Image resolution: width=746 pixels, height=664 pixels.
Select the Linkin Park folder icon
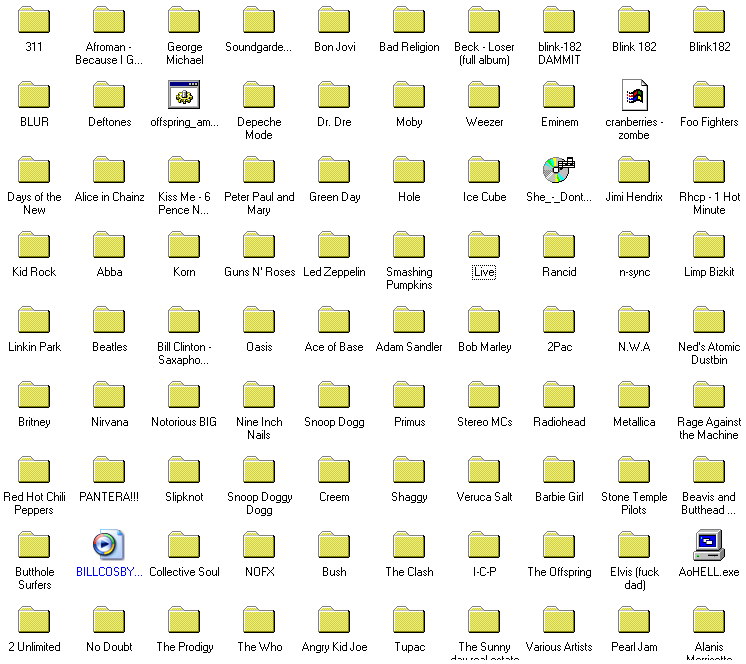point(34,320)
